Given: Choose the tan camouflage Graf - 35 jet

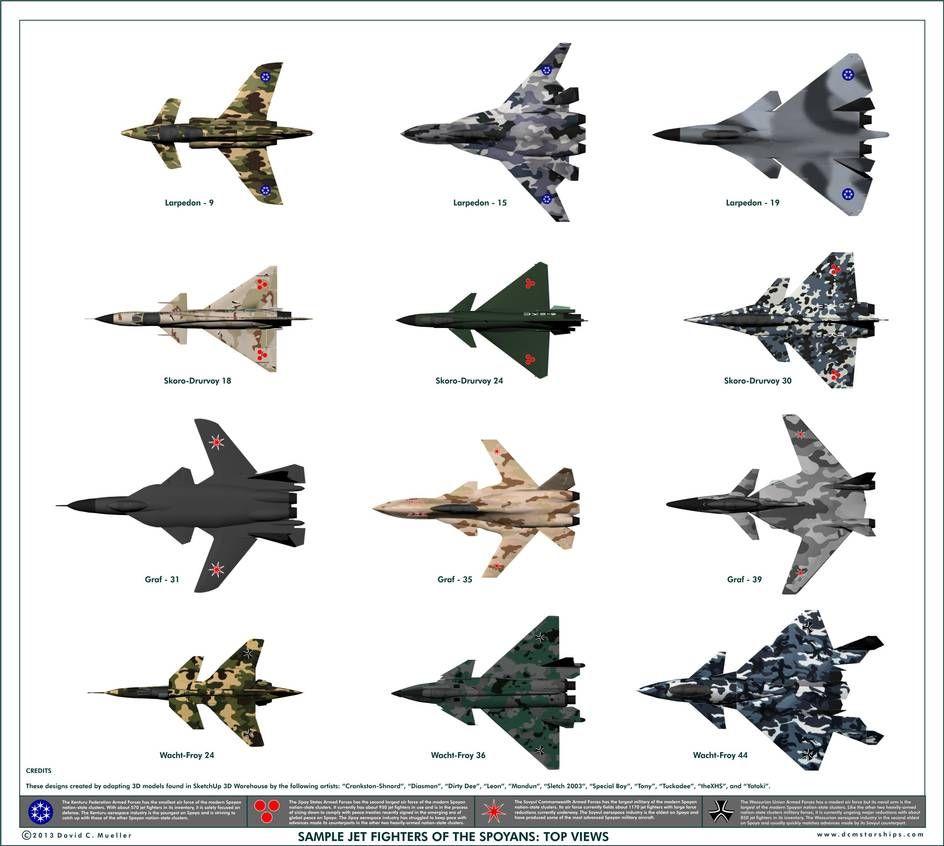Looking at the screenshot, I should click(x=480, y=507).
